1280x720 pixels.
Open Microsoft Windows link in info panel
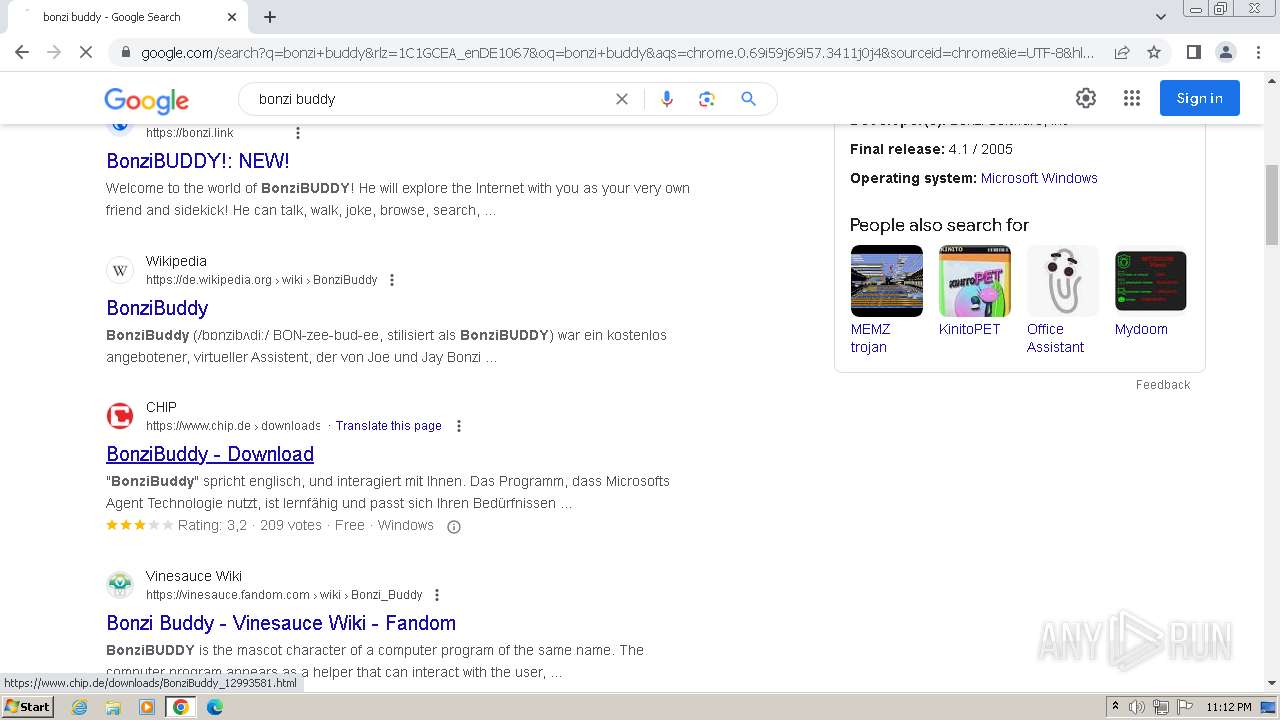[1039, 178]
